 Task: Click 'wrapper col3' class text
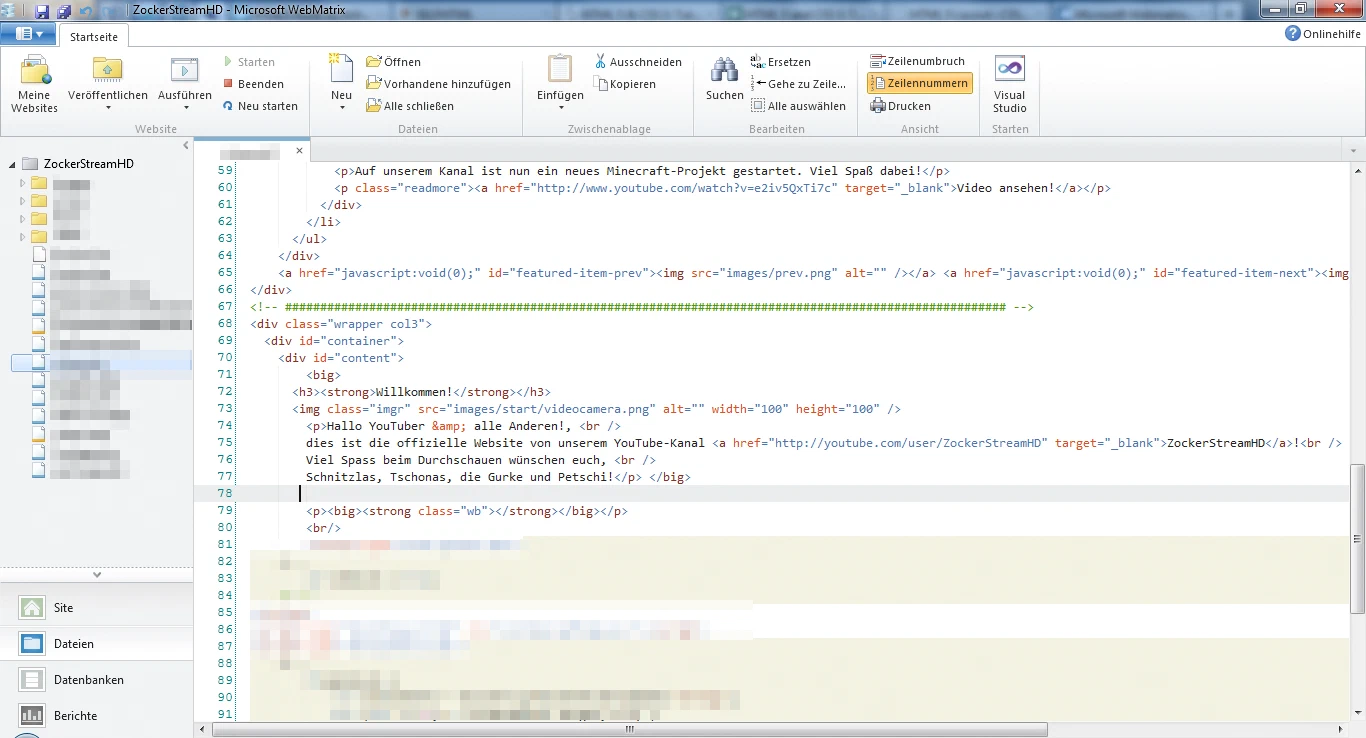(x=378, y=324)
